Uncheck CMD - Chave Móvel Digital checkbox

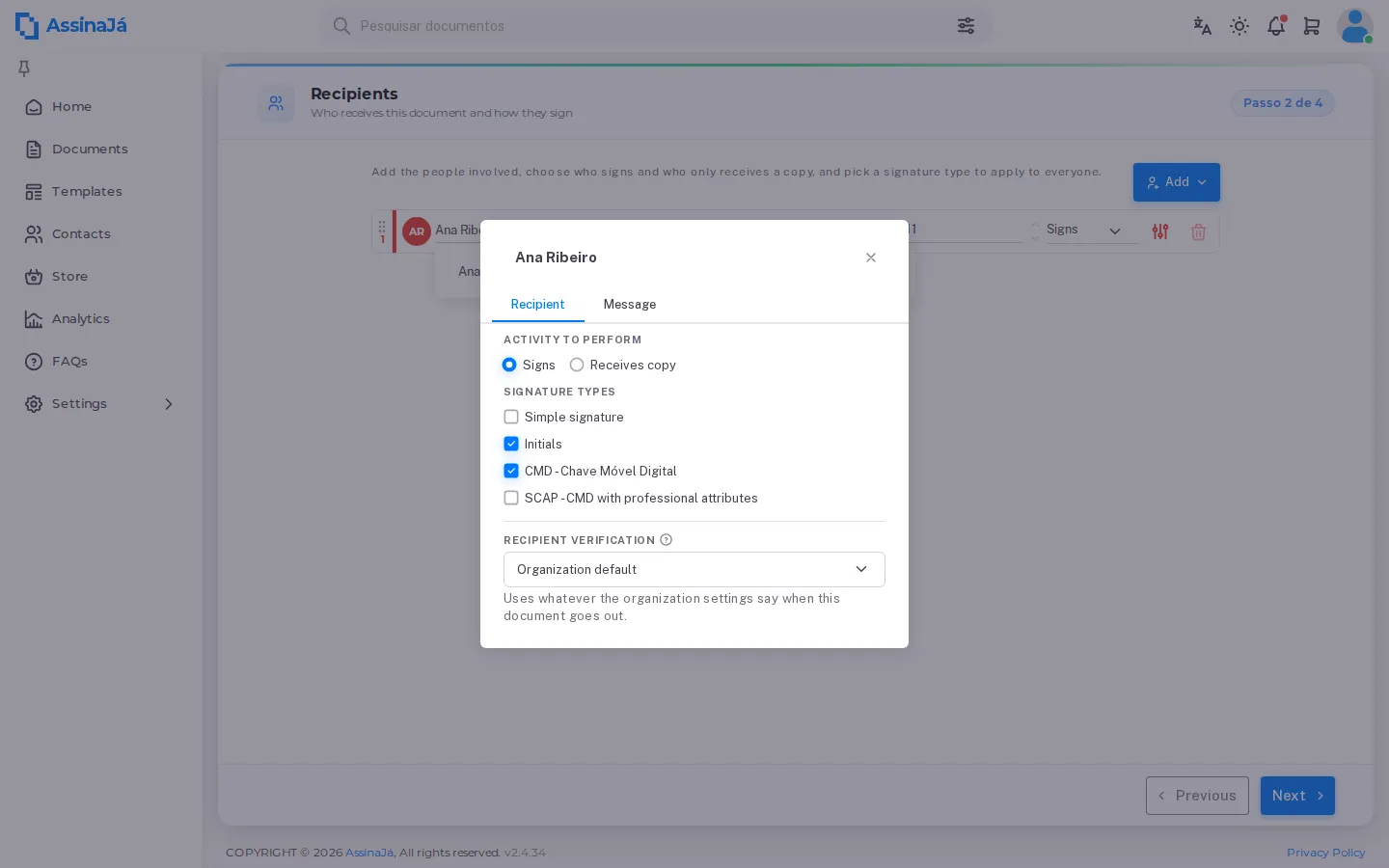[511, 471]
